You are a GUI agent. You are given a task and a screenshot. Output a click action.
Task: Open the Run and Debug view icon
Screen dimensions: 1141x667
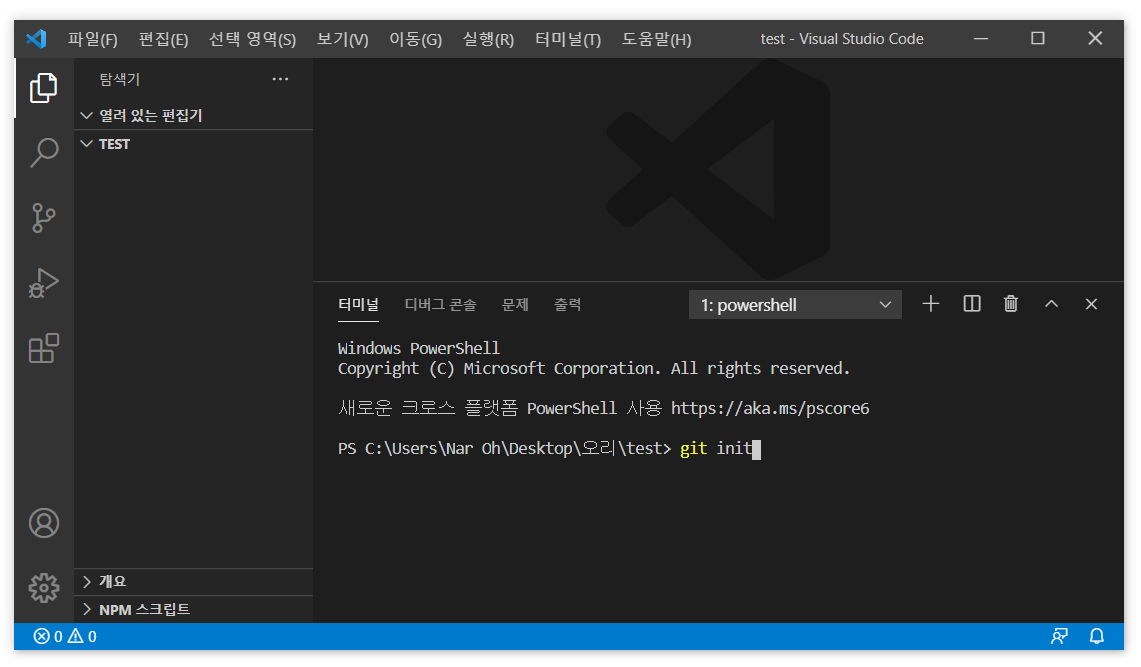click(44, 283)
